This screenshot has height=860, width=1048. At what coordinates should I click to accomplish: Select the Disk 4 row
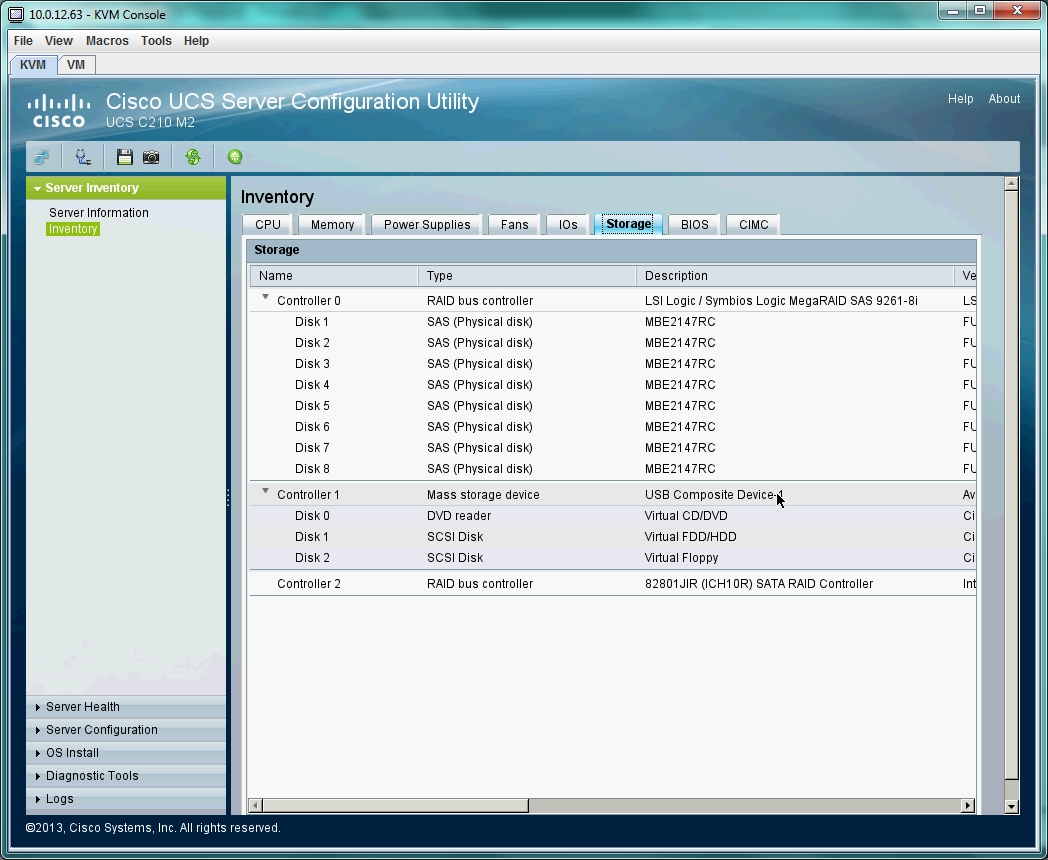[613, 385]
